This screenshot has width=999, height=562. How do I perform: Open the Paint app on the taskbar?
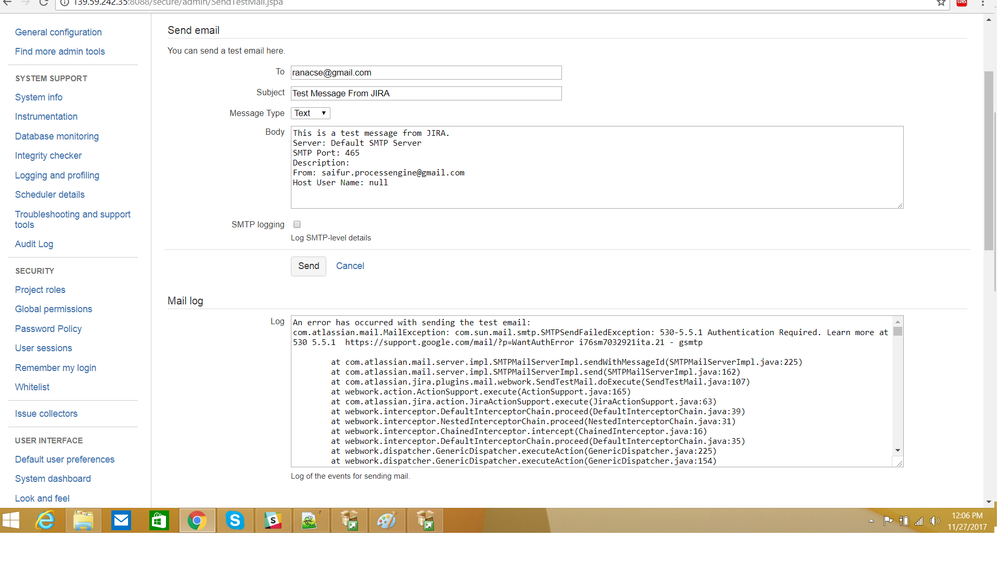coord(387,521)
